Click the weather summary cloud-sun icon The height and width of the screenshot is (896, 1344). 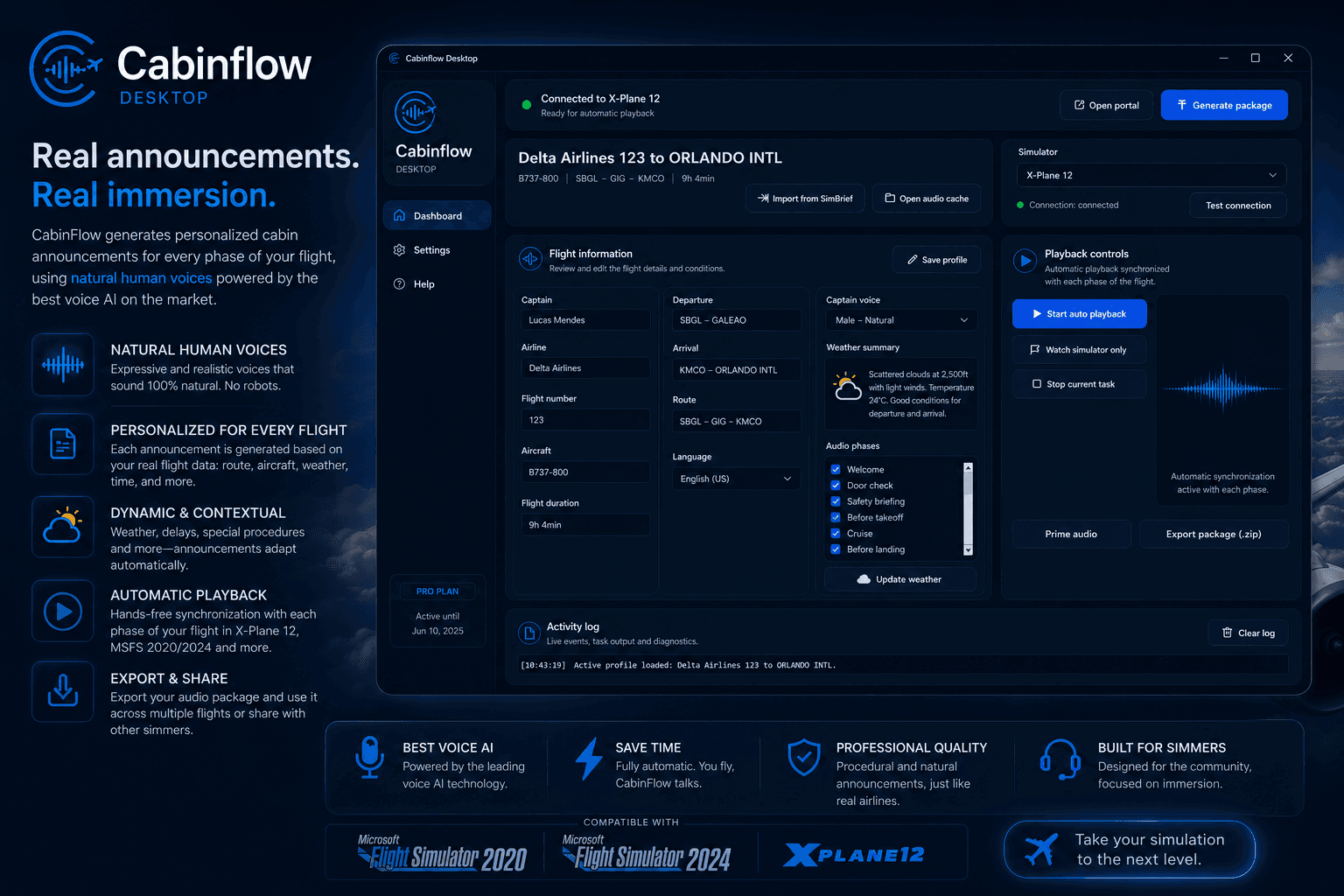coord(847,387)
